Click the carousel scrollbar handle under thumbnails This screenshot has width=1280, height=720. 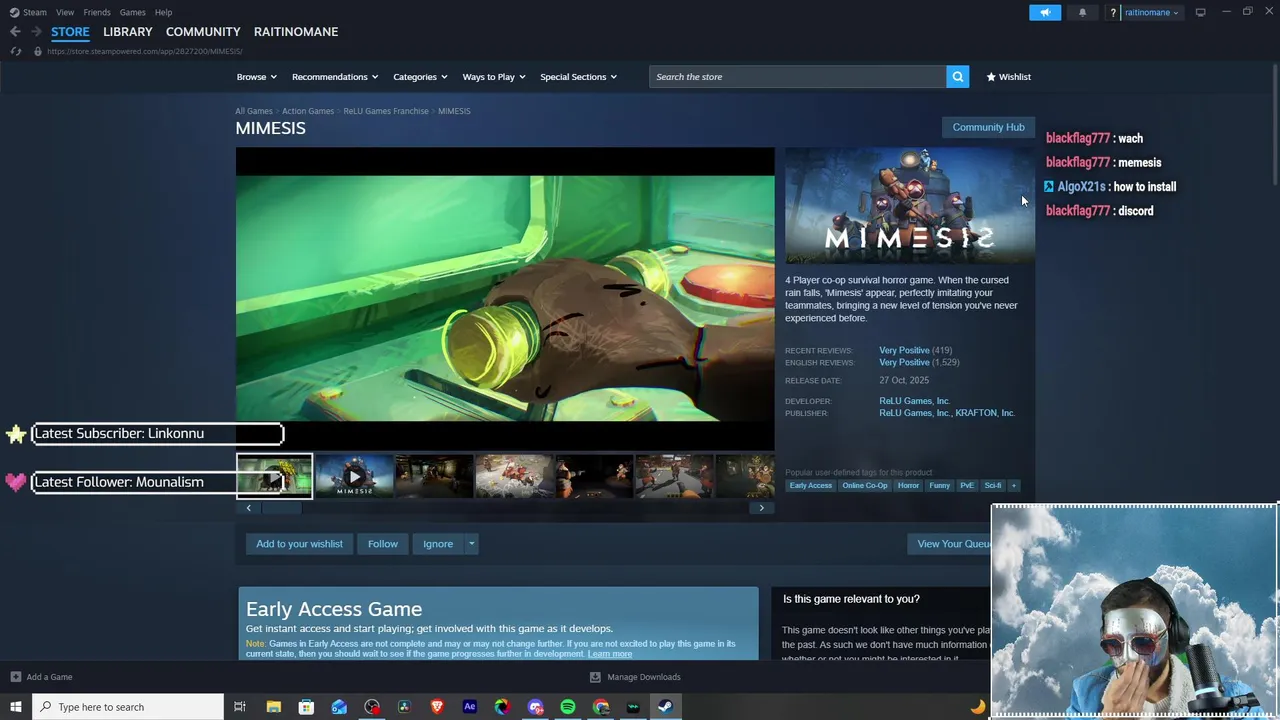click(x=281, y=508)
